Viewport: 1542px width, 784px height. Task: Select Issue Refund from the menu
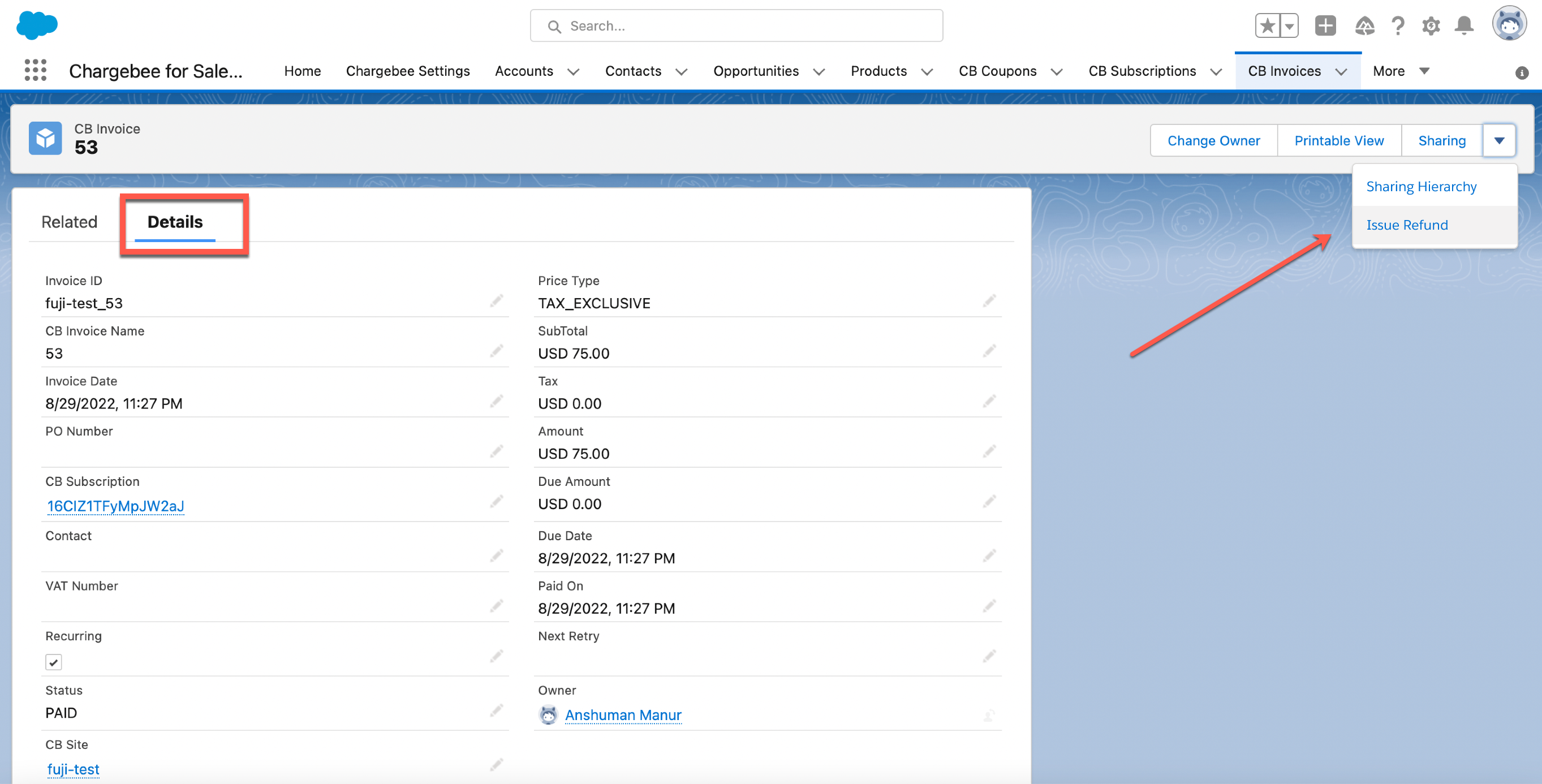click(x=1407, y=225)
